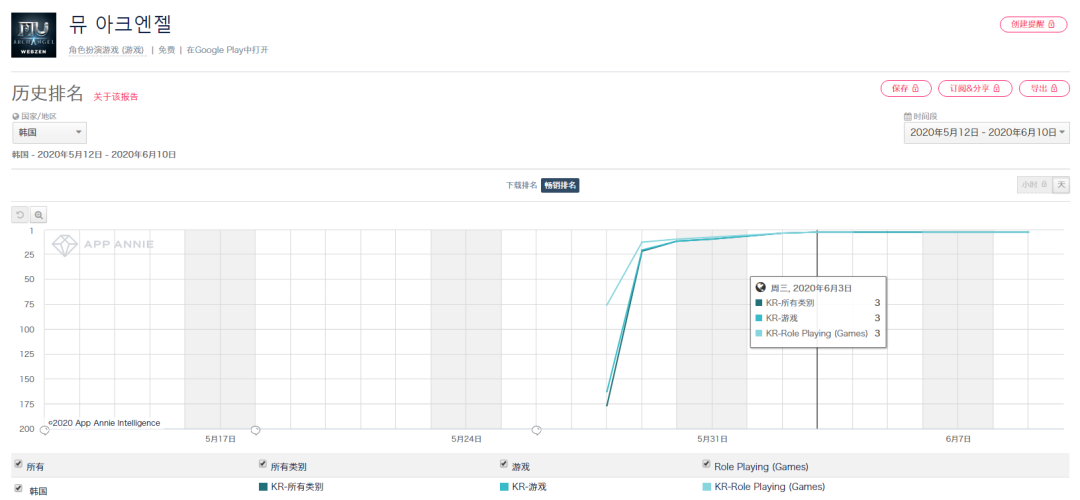The height and width of the screenshot is (500, 1080).
Task: Click the 订阅&分享 button
Action: point(975,88)
